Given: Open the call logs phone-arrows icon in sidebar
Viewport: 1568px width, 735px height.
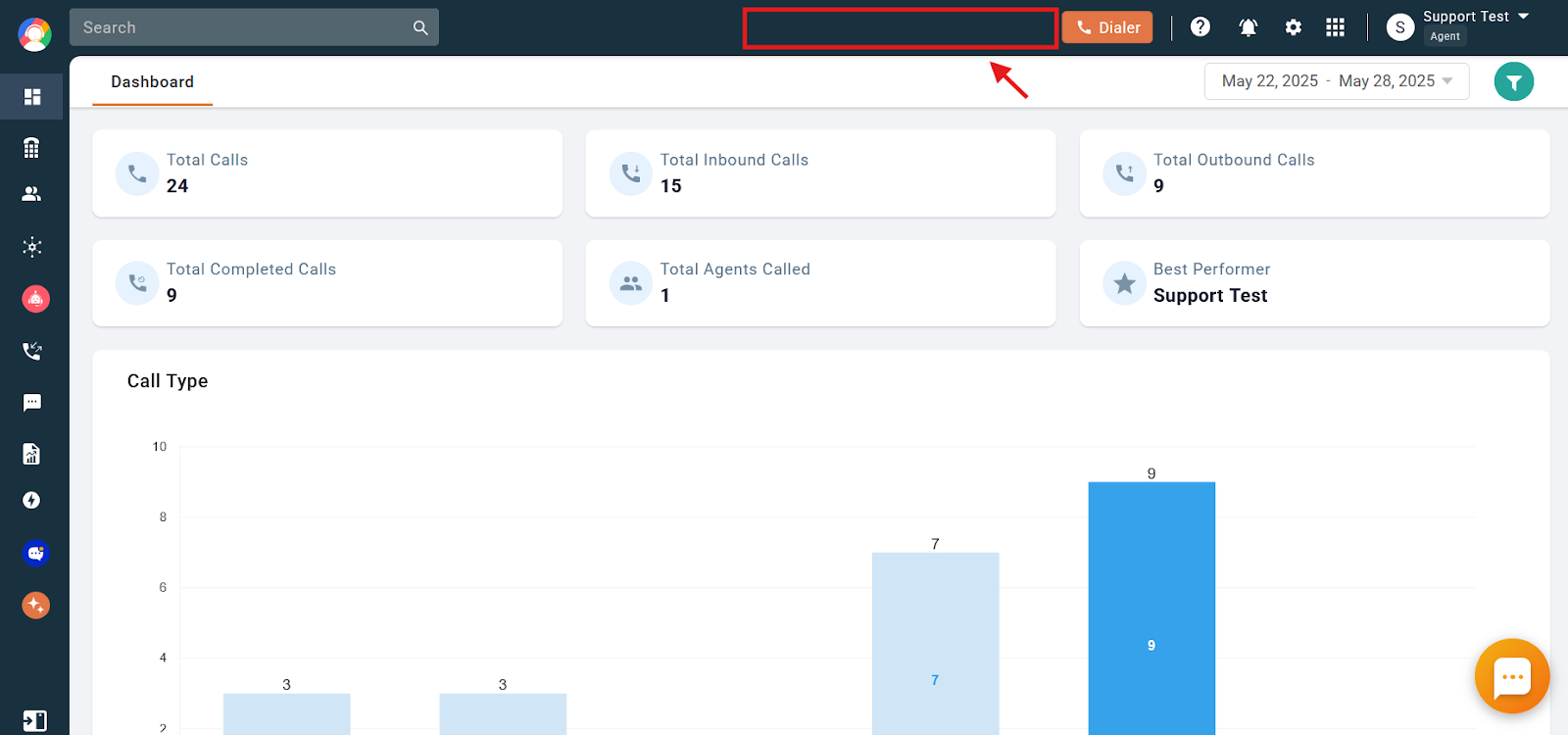Looking at the screenshot, I should [32, 351].
